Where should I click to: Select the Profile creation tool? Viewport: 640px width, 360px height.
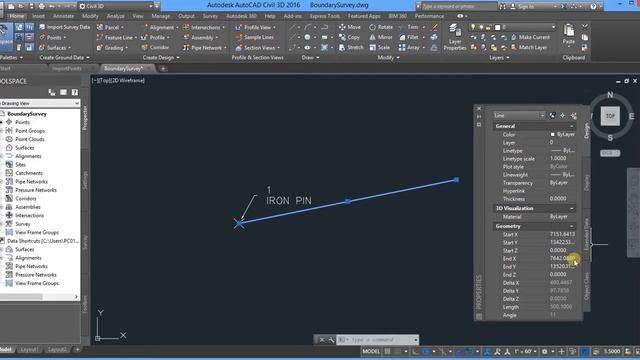(x=155, y=38)
